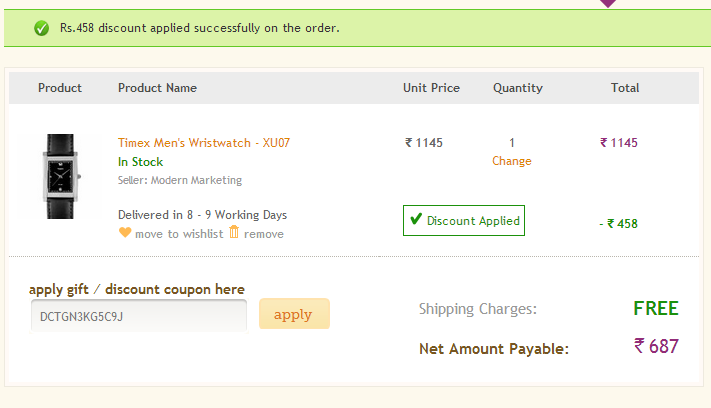
Task: Open the Timex wristwatch product thumbnail
Action: tap(60, 176)
